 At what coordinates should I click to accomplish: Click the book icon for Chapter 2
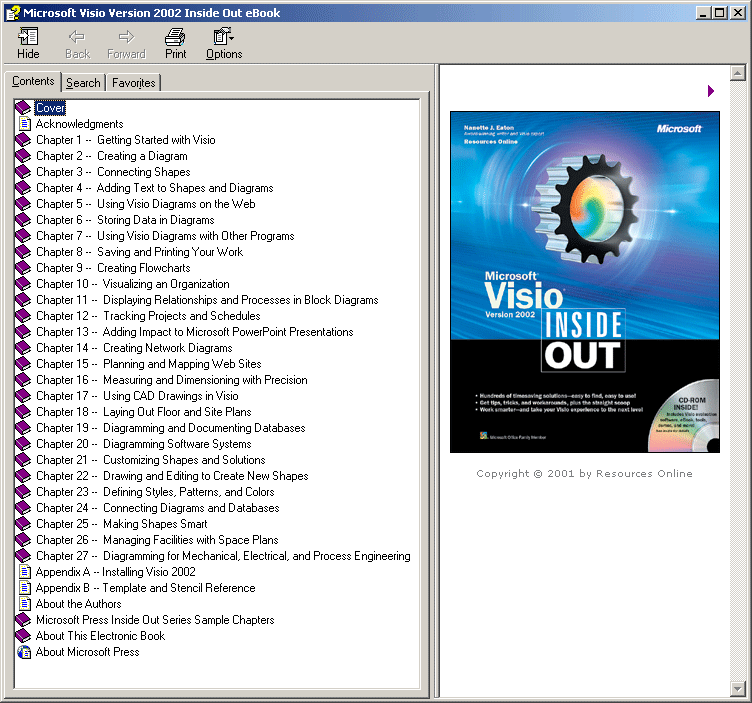point(23,156)
